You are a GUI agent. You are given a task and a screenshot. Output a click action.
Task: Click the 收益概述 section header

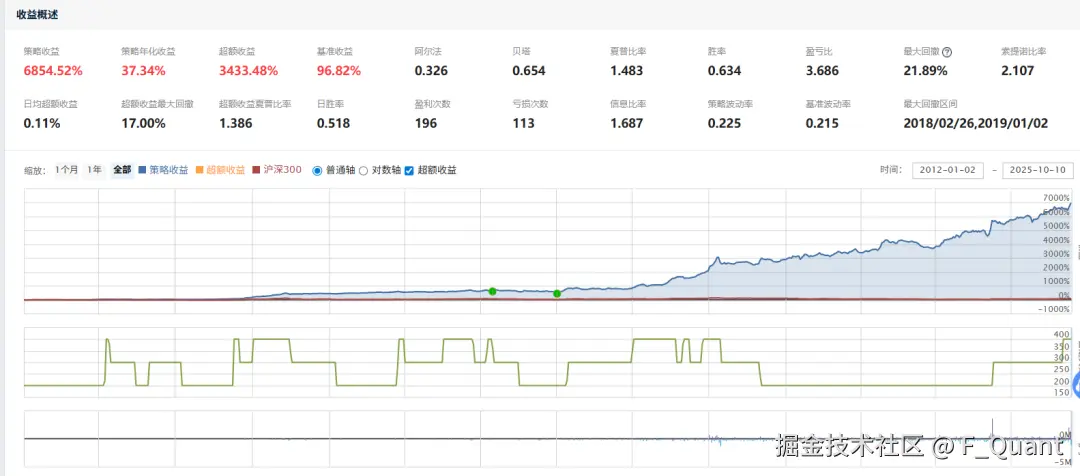pos(38,14)
